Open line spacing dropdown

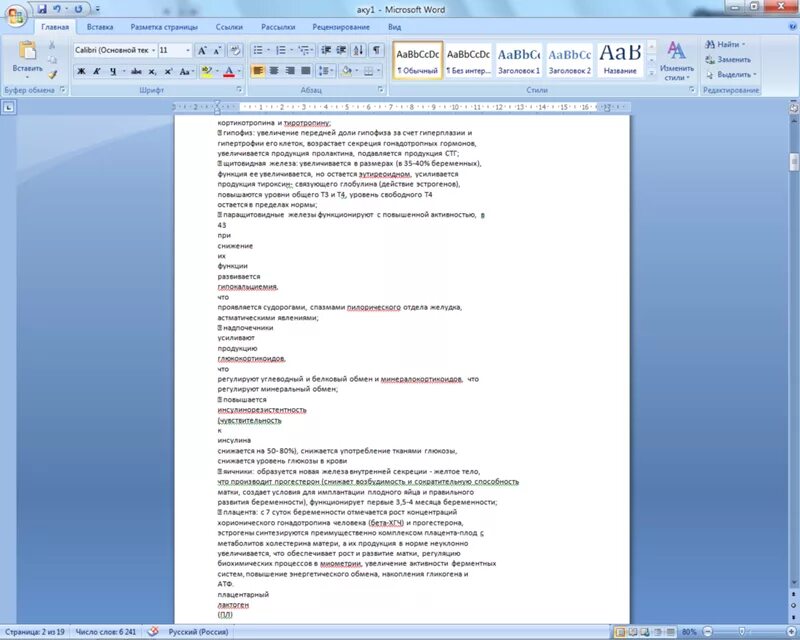click(x=326, y=71)
